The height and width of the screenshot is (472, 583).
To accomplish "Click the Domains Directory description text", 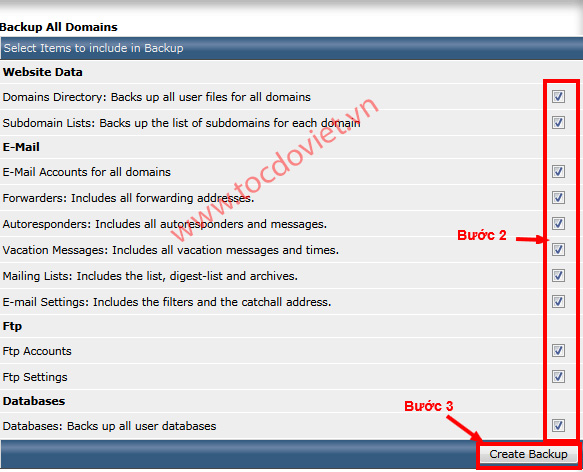I will [x=157, y=97].
